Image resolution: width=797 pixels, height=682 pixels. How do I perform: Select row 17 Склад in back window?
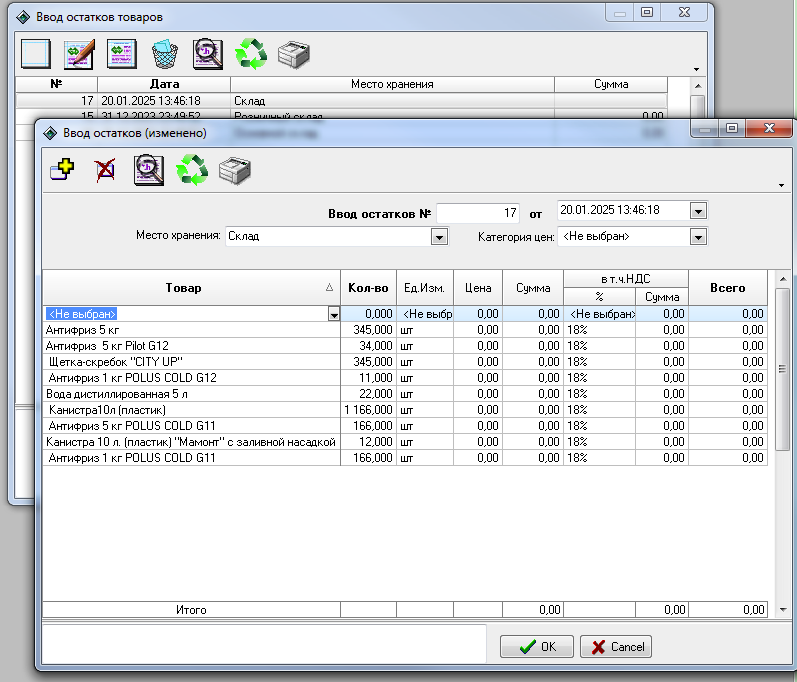click(x=341, y=101)
